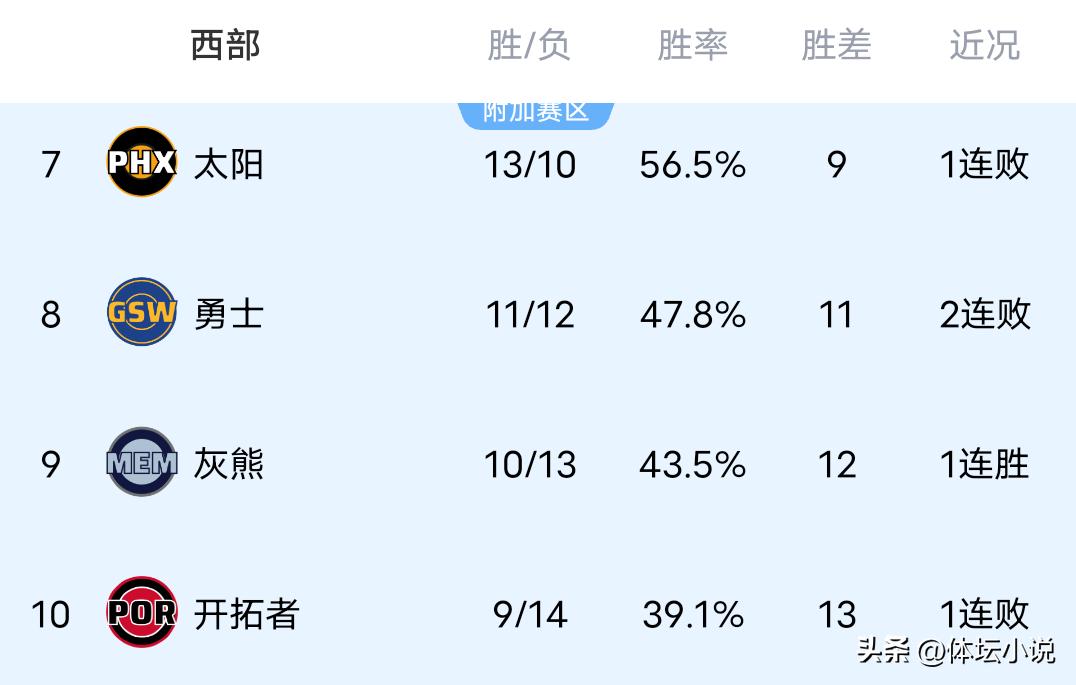Viewport: 1076px width, 685px height.
Task: Sort by 胜差 column header
Action: 836,45
